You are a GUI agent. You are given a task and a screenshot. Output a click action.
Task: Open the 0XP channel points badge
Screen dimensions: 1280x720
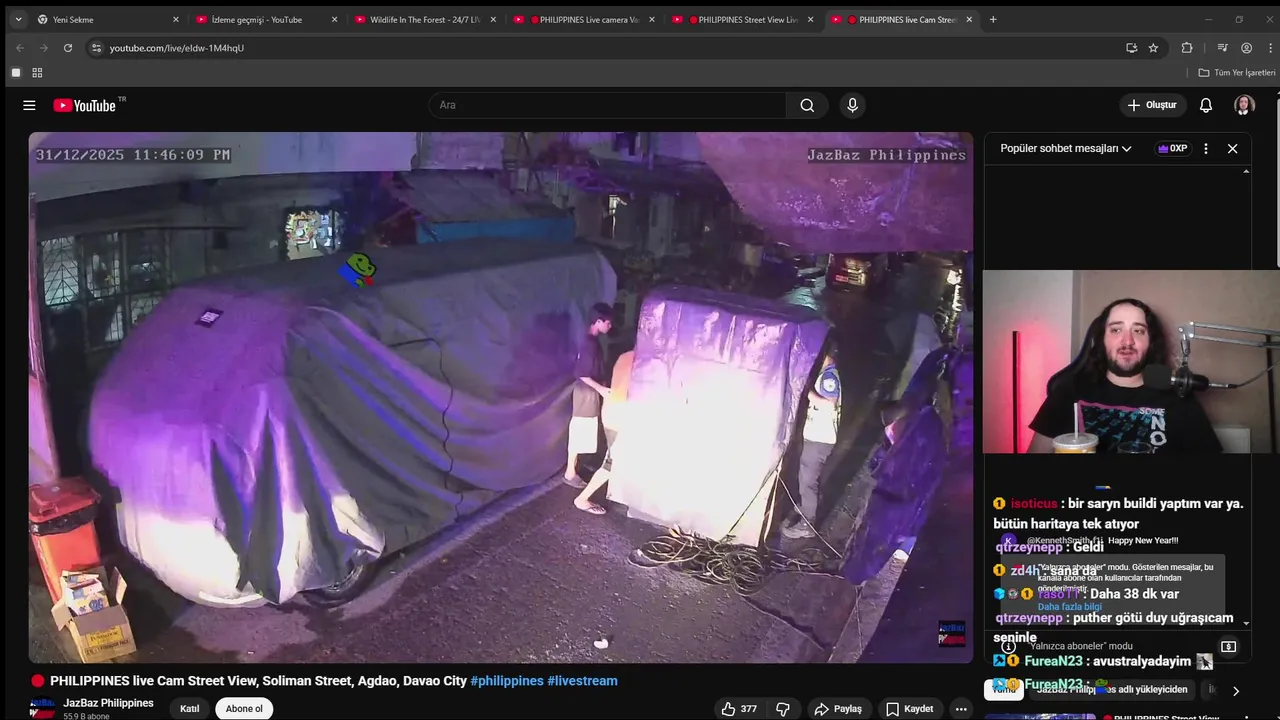tap(1172, 148)
